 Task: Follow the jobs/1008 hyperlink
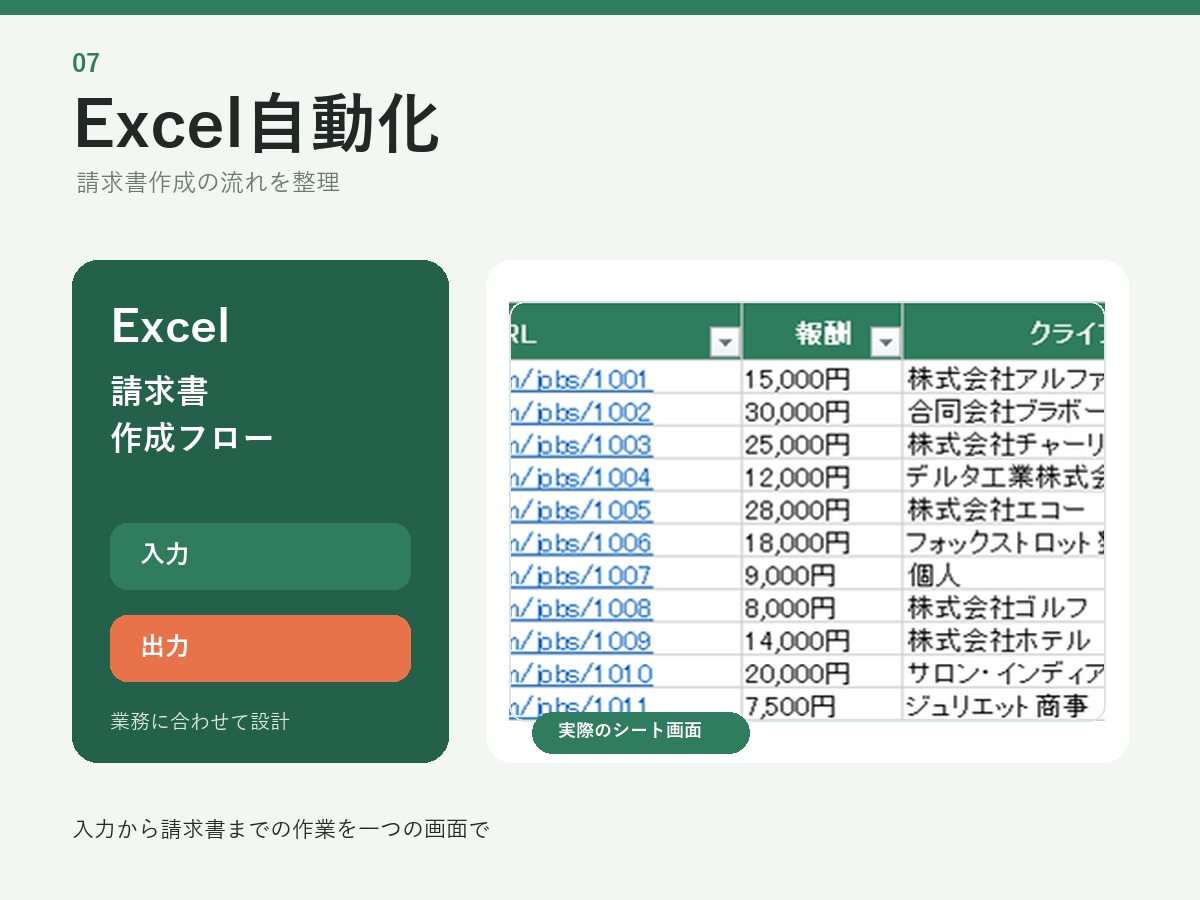tap(581, 609)
